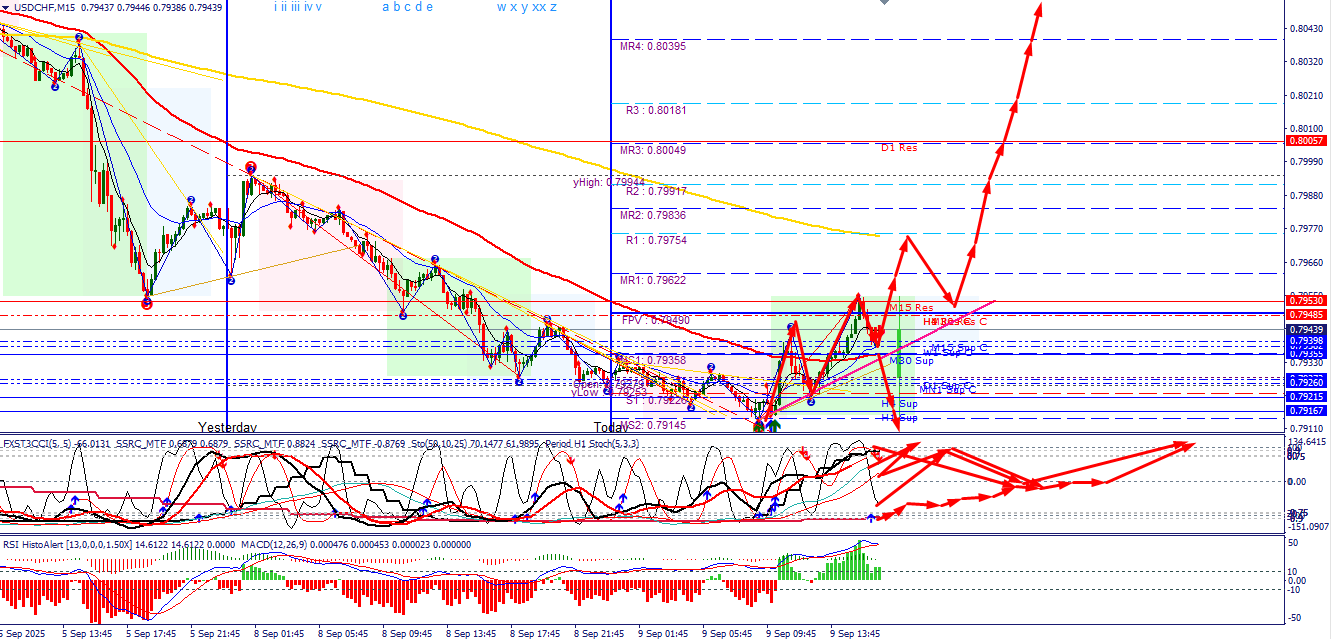This screenshot has height=639, width=1331.
Task: Click the small arrow before USDCHF,M15 title
Action: point(7,7)
